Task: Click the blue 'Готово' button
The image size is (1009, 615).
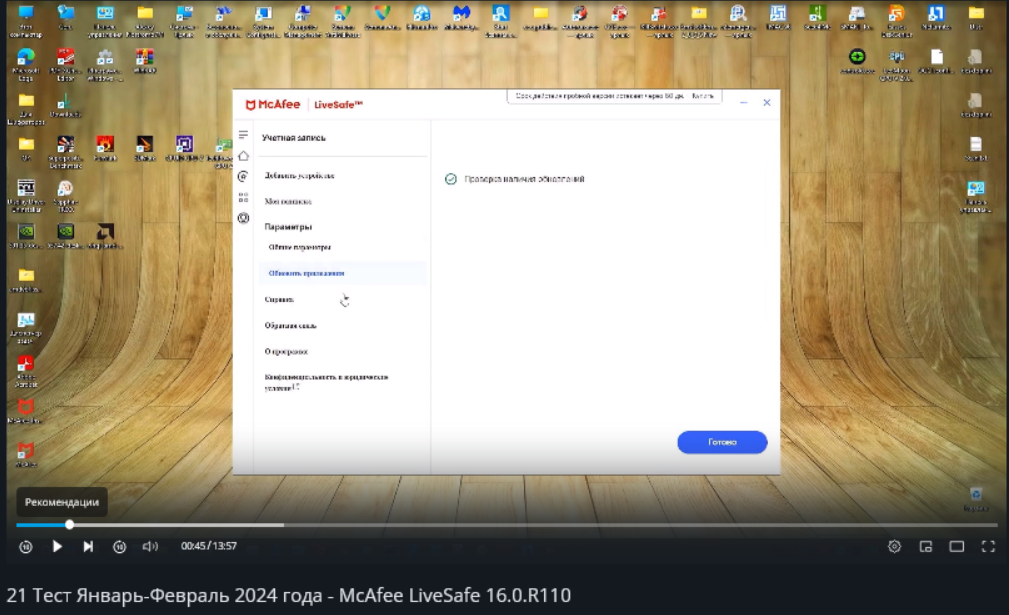Action: (722, 442)
